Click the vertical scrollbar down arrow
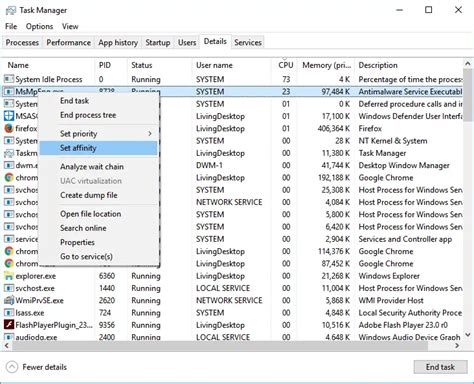The height and width of the screenshot is (384, 474). click(x=468, y=335)
